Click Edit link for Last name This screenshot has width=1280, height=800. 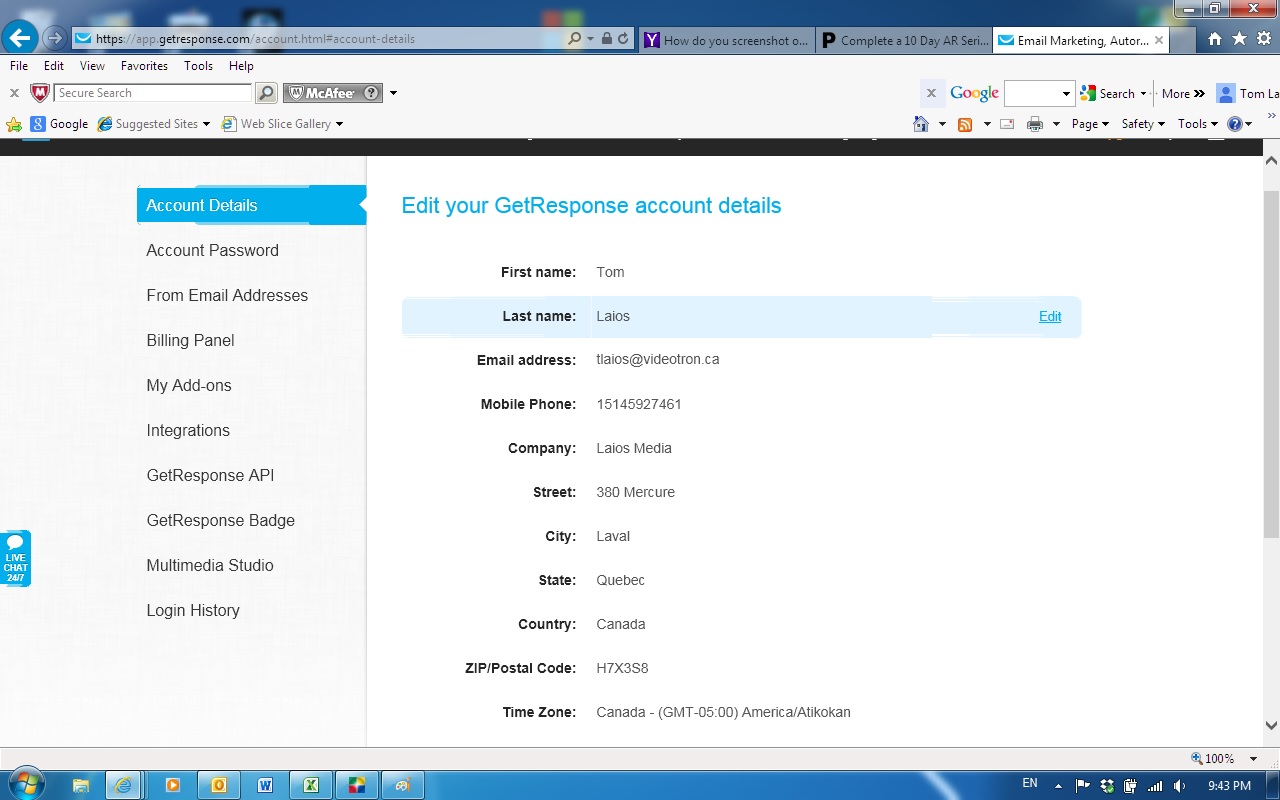coord(1050,316)
